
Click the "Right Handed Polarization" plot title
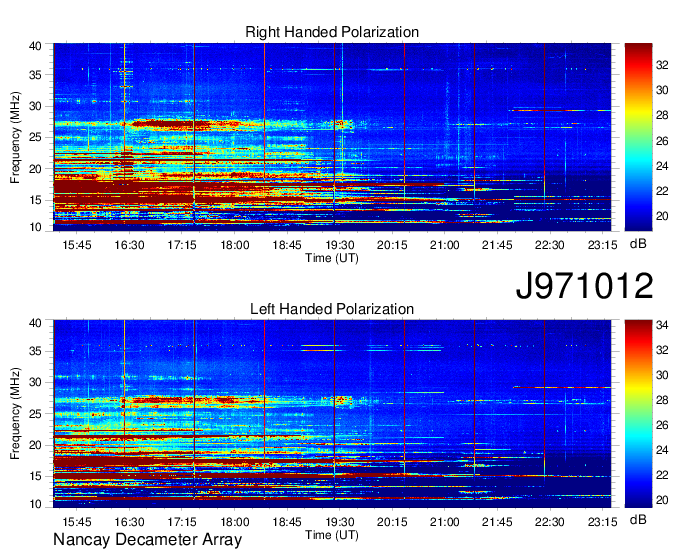(332, 32)
